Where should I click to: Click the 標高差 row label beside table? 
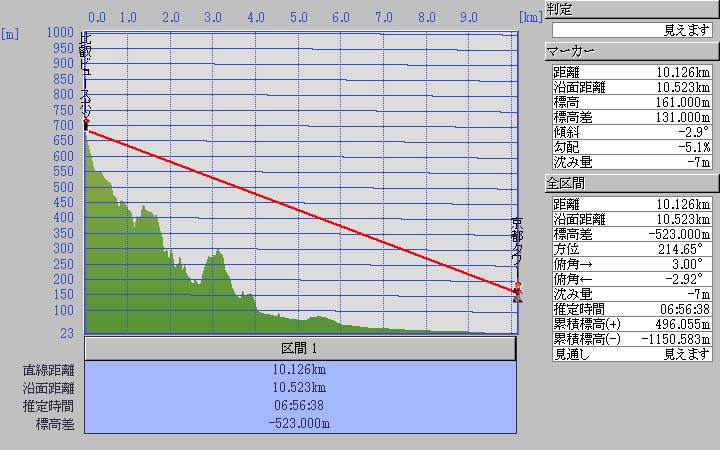(x=55, y=424)
